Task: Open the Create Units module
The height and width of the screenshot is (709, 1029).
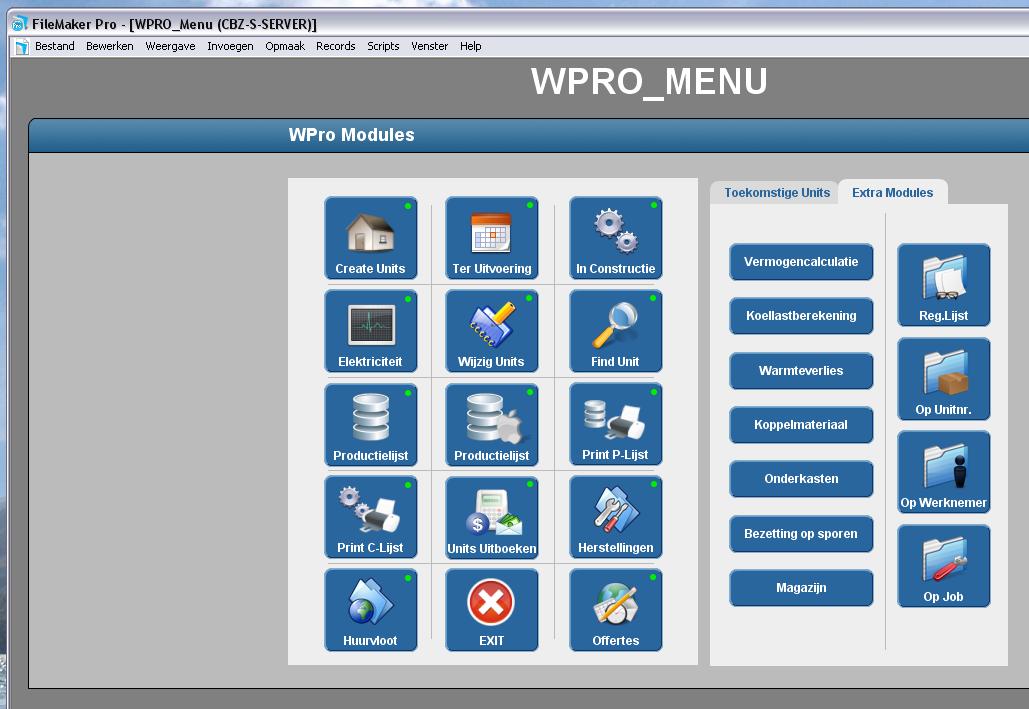Action: [x=371, y=238]
